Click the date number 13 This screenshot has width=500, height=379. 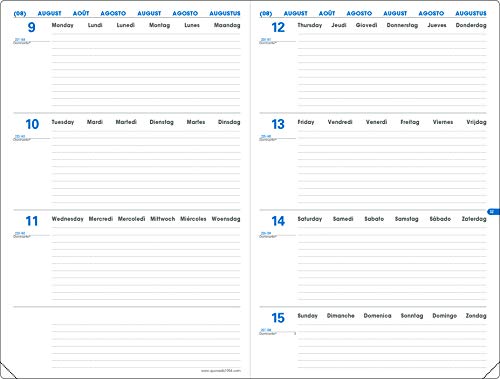click(278, 124)
